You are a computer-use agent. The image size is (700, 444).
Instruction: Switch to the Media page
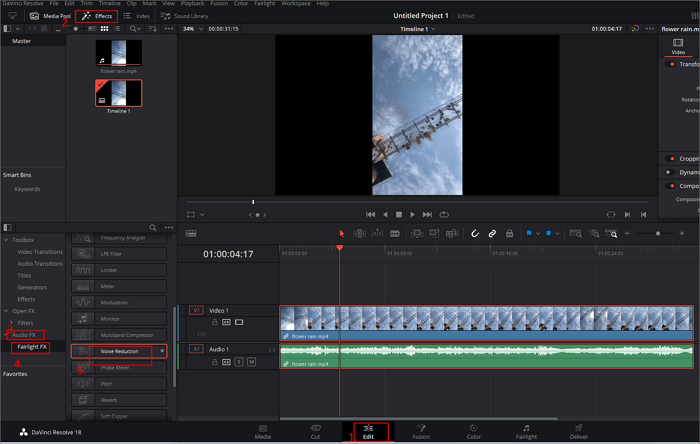click(x=263, y=432)
